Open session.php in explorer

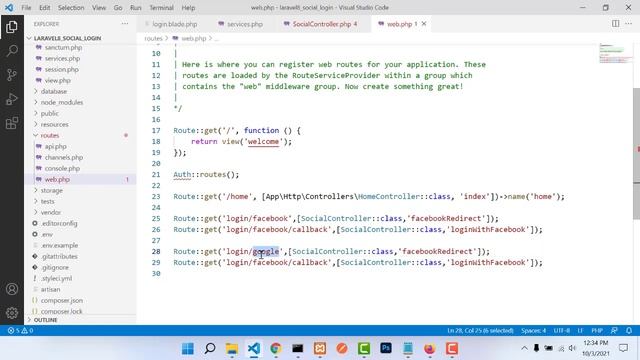point(62,69)
